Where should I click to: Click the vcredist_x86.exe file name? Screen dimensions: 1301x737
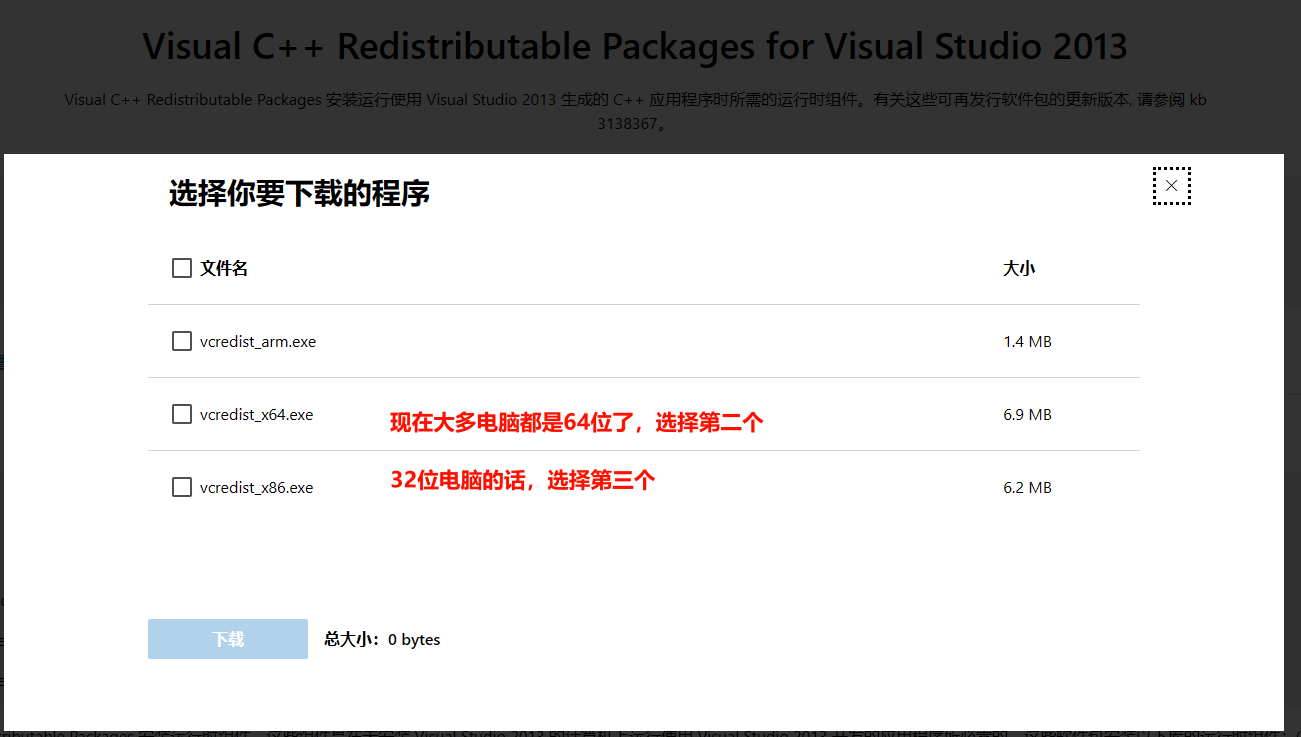coord(257,488)
